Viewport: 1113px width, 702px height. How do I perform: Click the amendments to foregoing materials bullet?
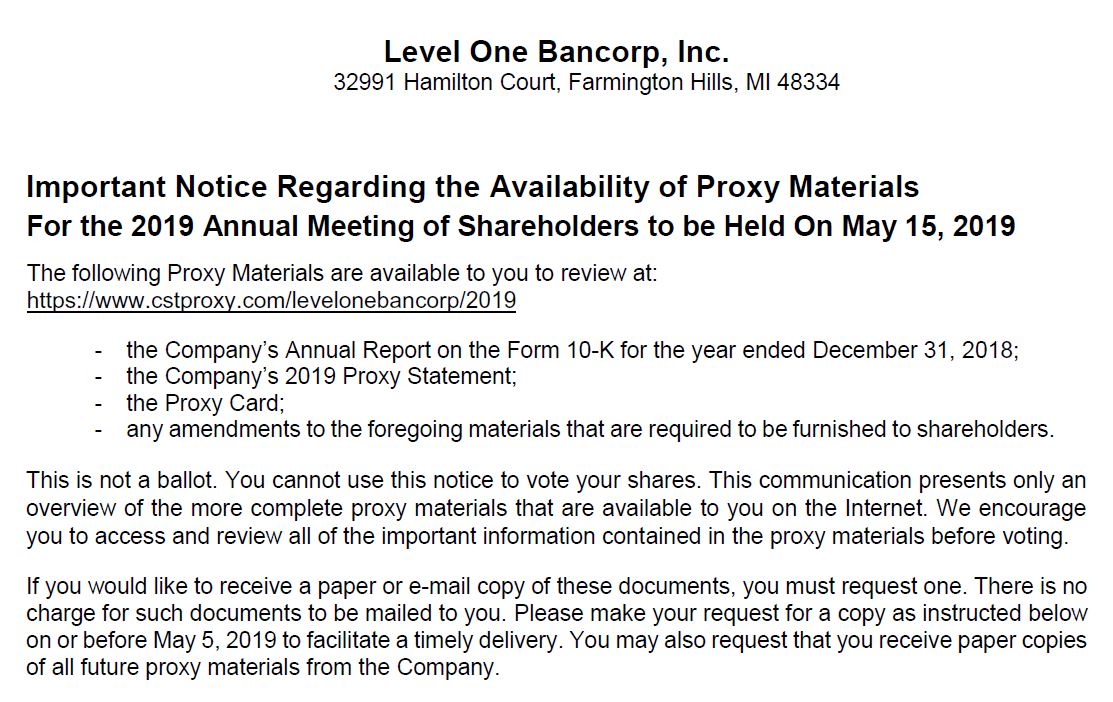click(590, 429)
